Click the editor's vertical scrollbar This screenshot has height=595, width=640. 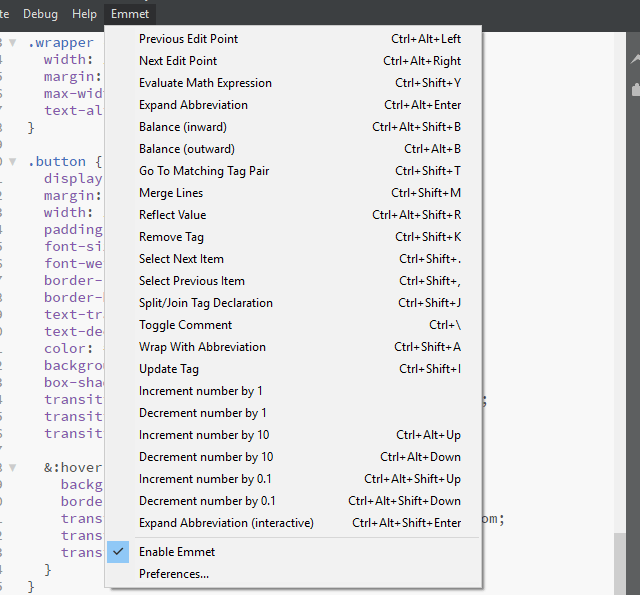click(620, 300)
